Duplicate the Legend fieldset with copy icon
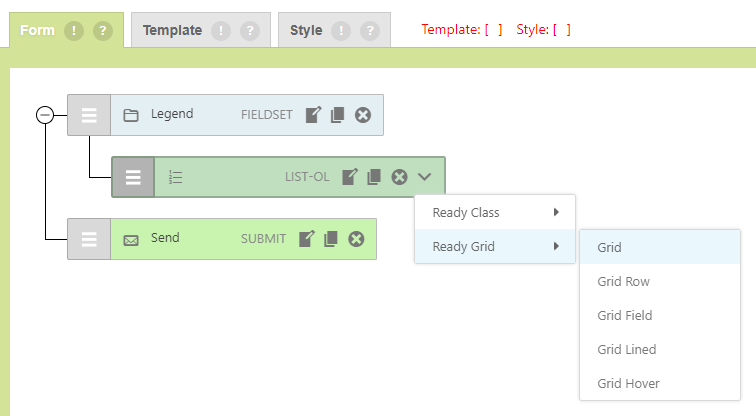The image size is (756, 416). [x=338, y=115]
